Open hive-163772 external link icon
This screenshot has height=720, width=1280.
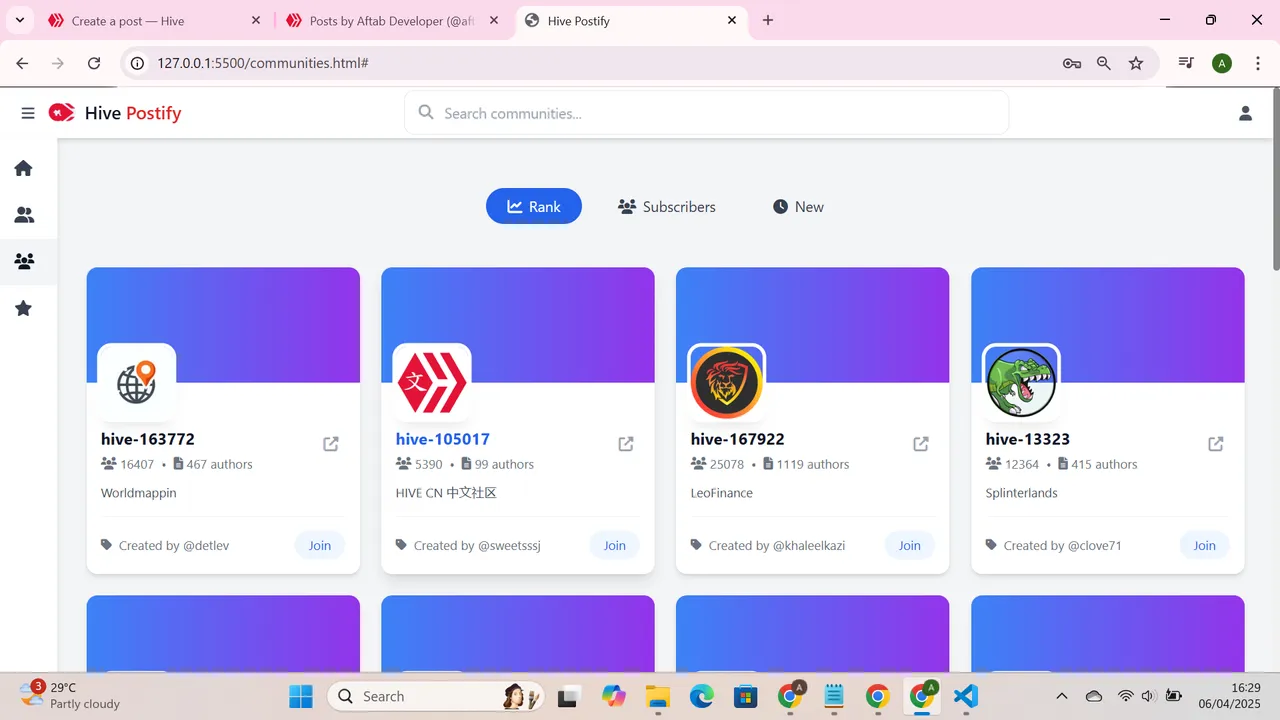coord(331,444)
